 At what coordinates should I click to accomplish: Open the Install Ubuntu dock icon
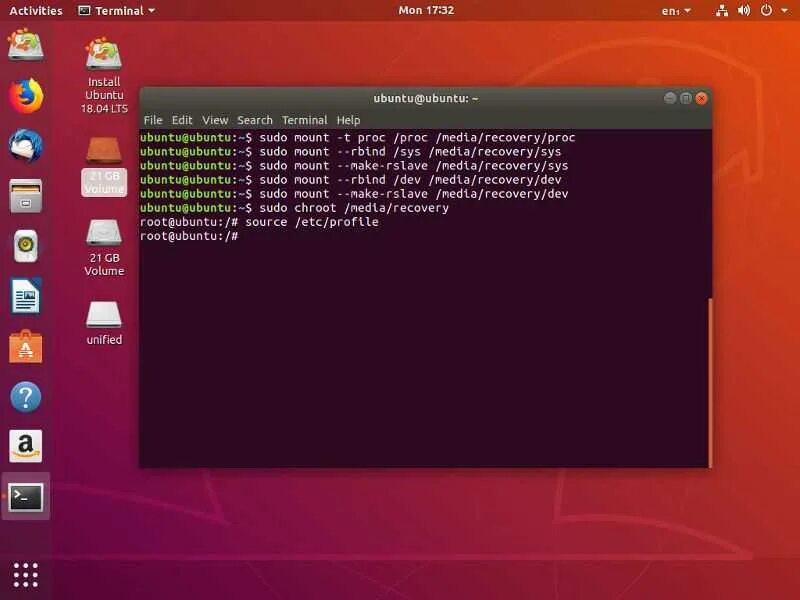[x=26, y=45]
